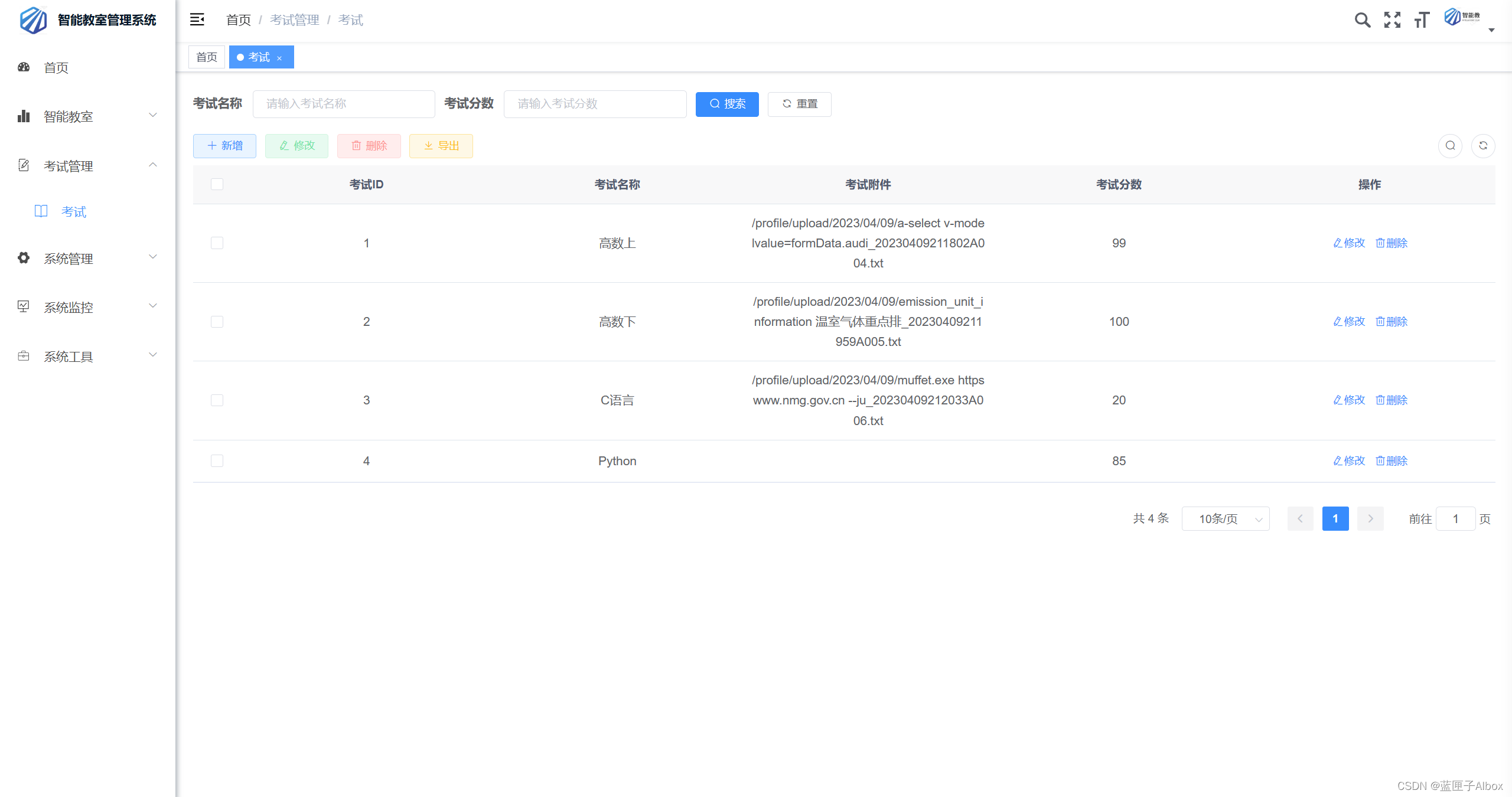This screenshot has width=1512, height=797.
Task: Click the 新增 (Add) icon button
Action: [x=225, y=147]
